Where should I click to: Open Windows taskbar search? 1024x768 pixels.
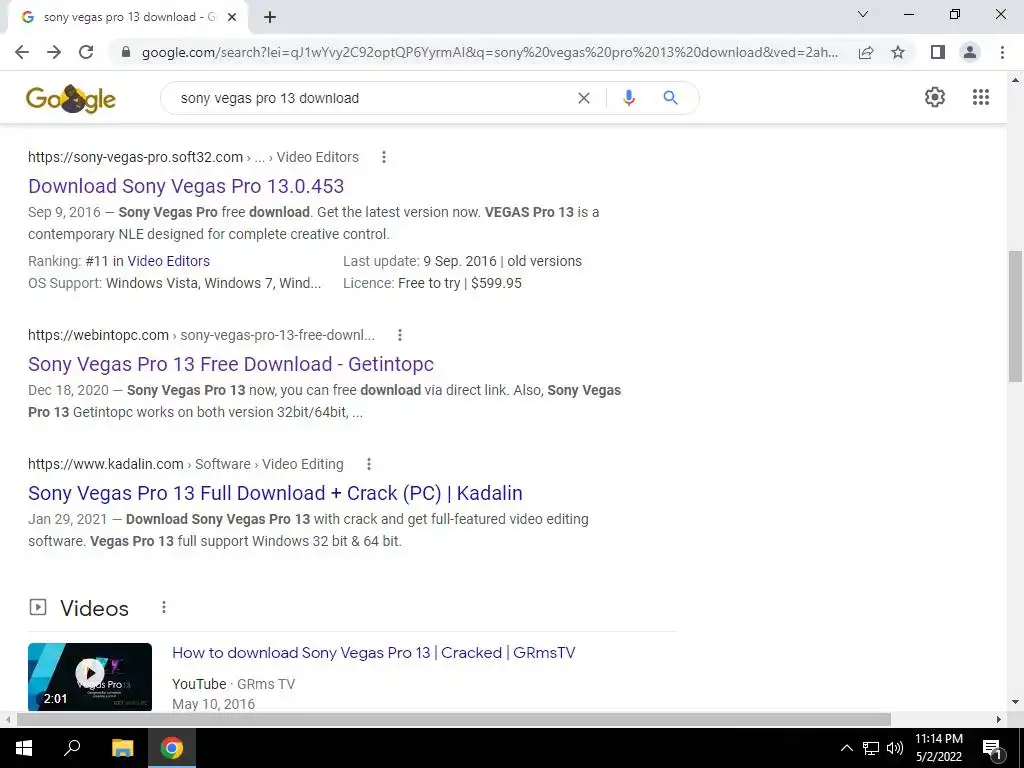(x=72, y=748)
